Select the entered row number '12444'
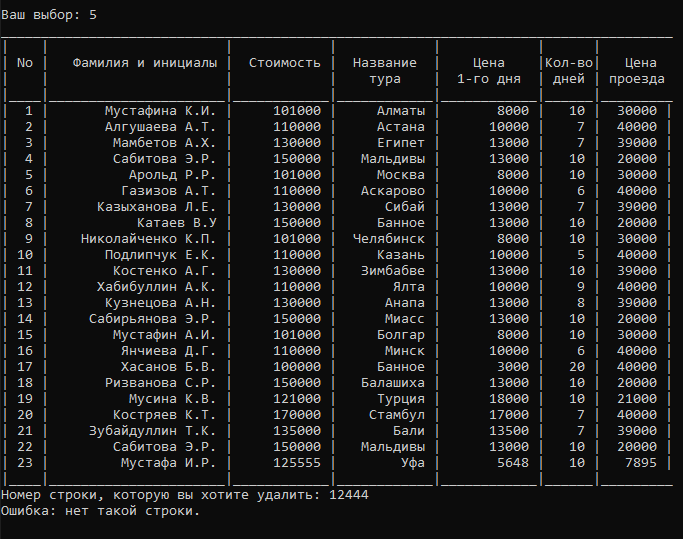This screenshot has height=539, width=683. tap(349, 495)
